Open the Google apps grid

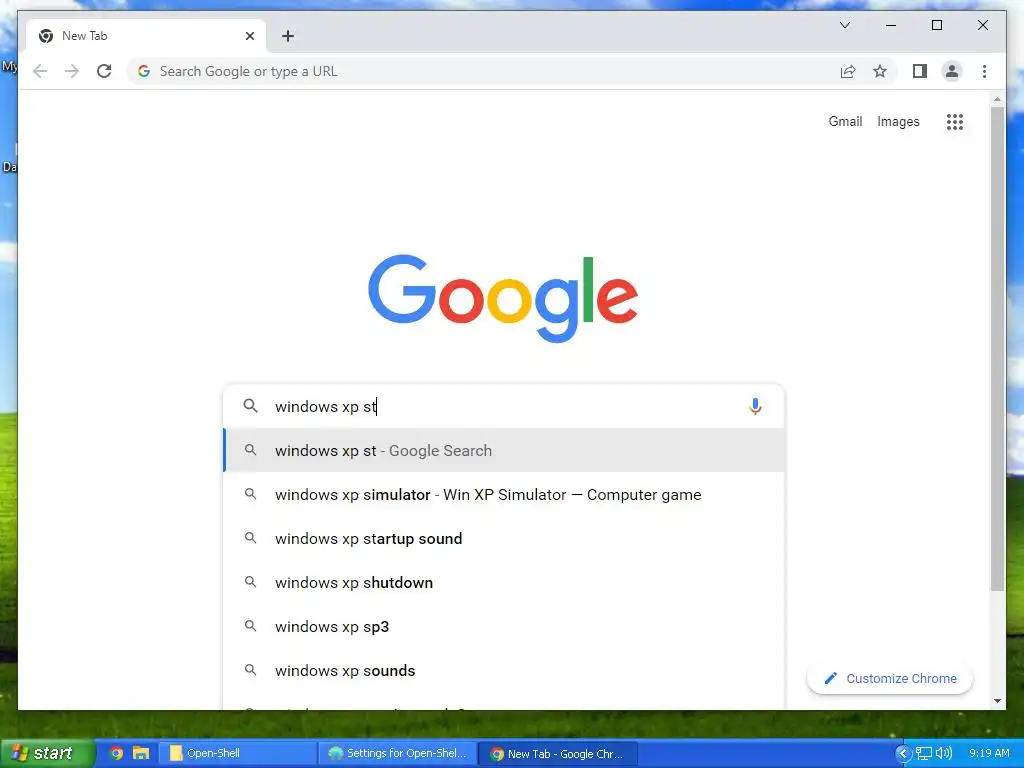coord(955,121)
